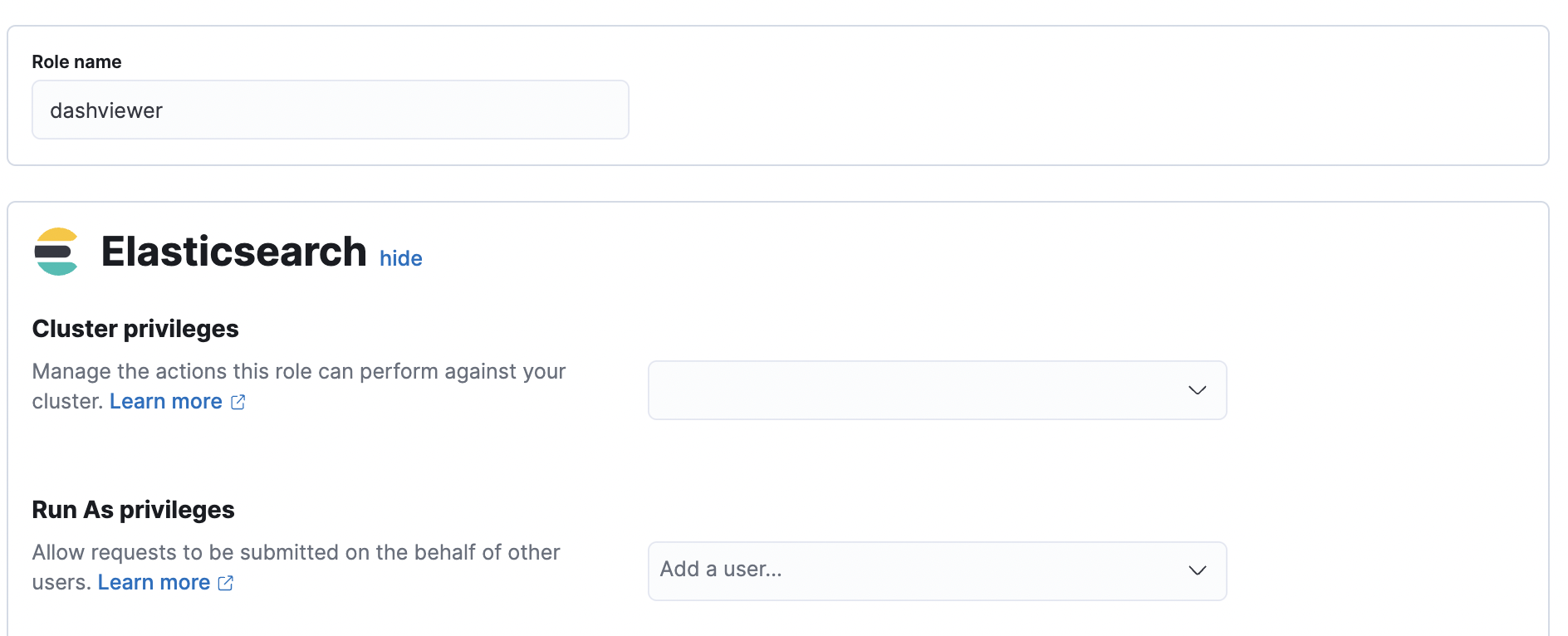Screen dimensions: 1568x636
Task: Expand the Cluster privileges dropdown chevron
Action: coord(1197,390)
